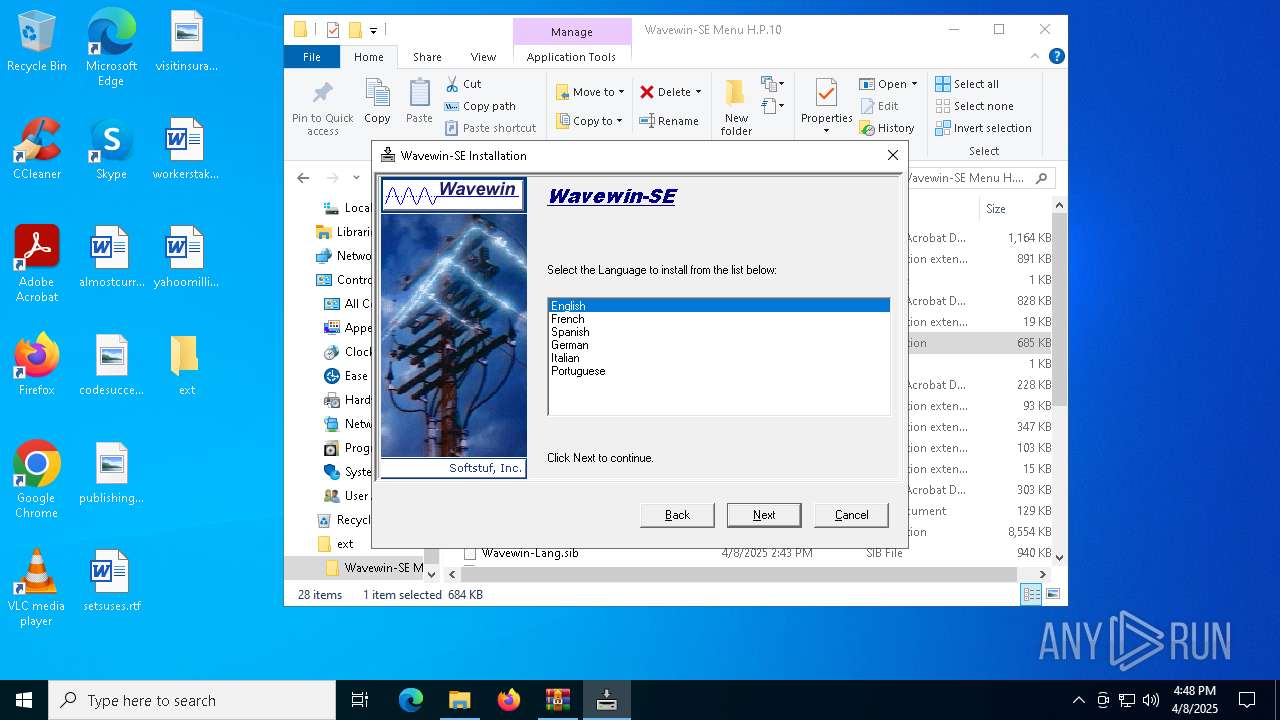Switch to the View ribbon tab
The height and width of the screenshot is (720, 1280).
(x=483, y=57)
